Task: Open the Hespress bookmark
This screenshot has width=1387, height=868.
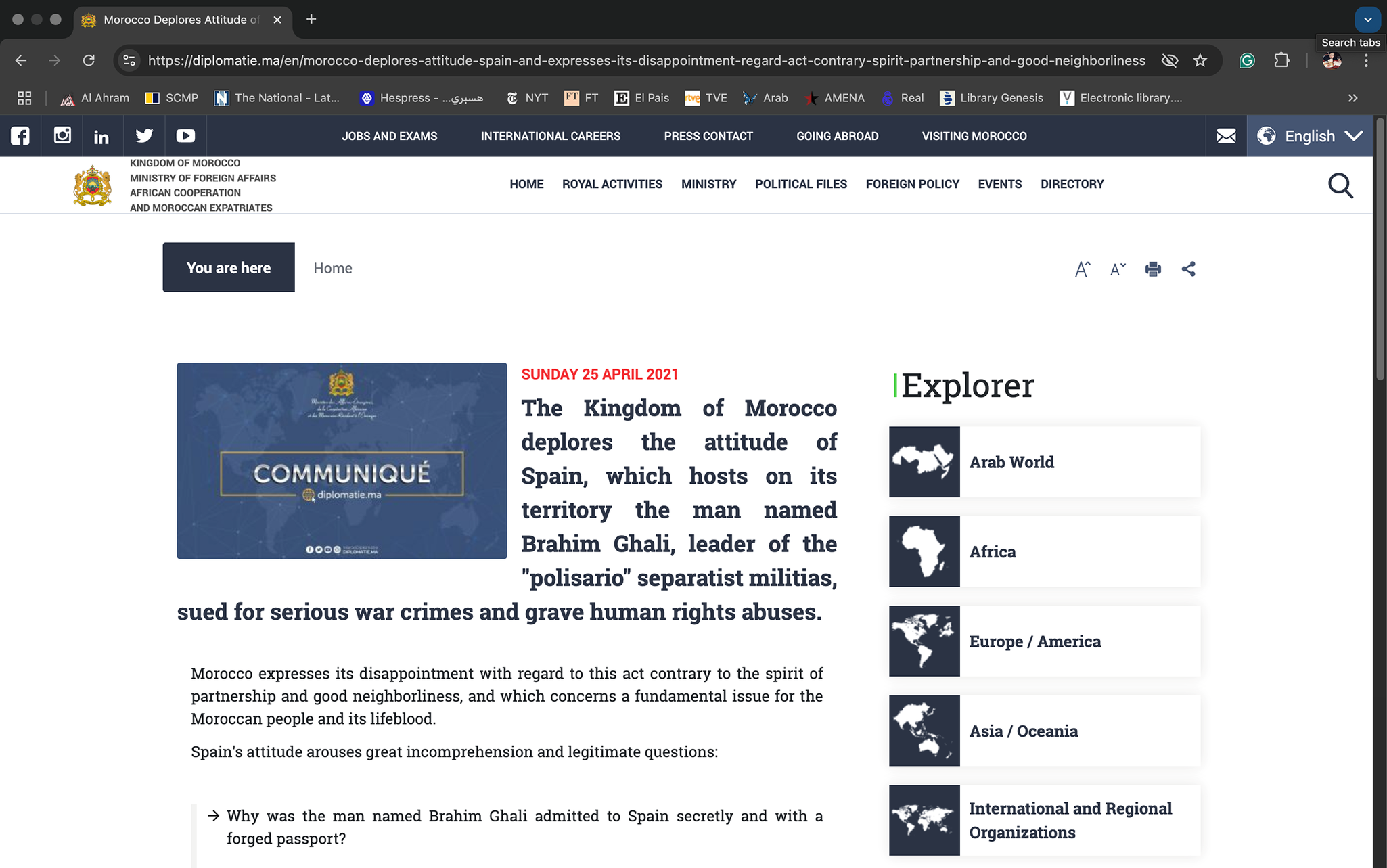Action: (422, 98)
